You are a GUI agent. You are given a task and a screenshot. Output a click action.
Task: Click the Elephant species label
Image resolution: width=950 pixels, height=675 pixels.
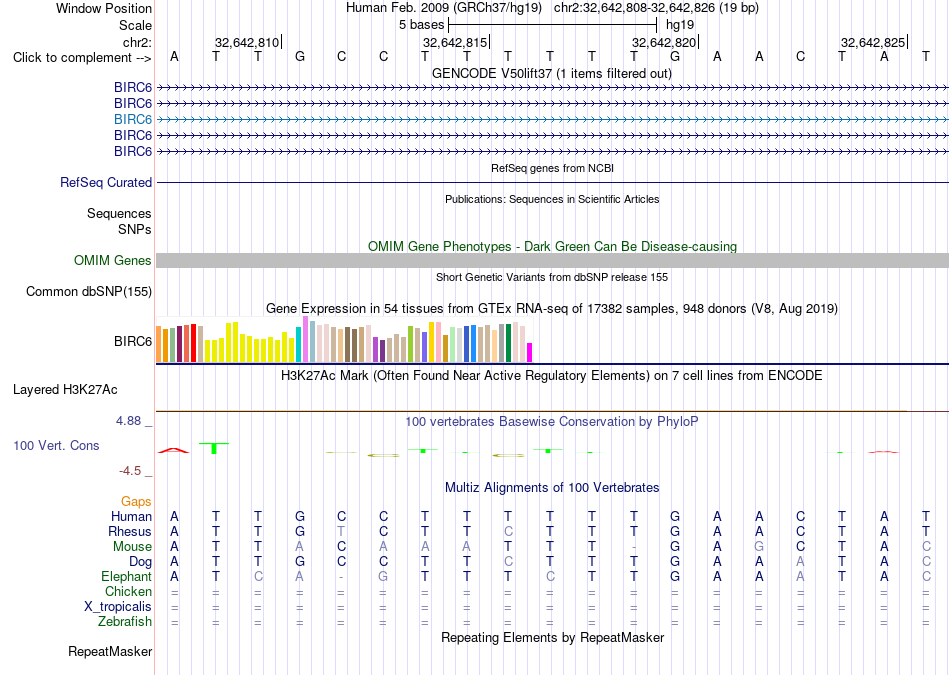126,576
